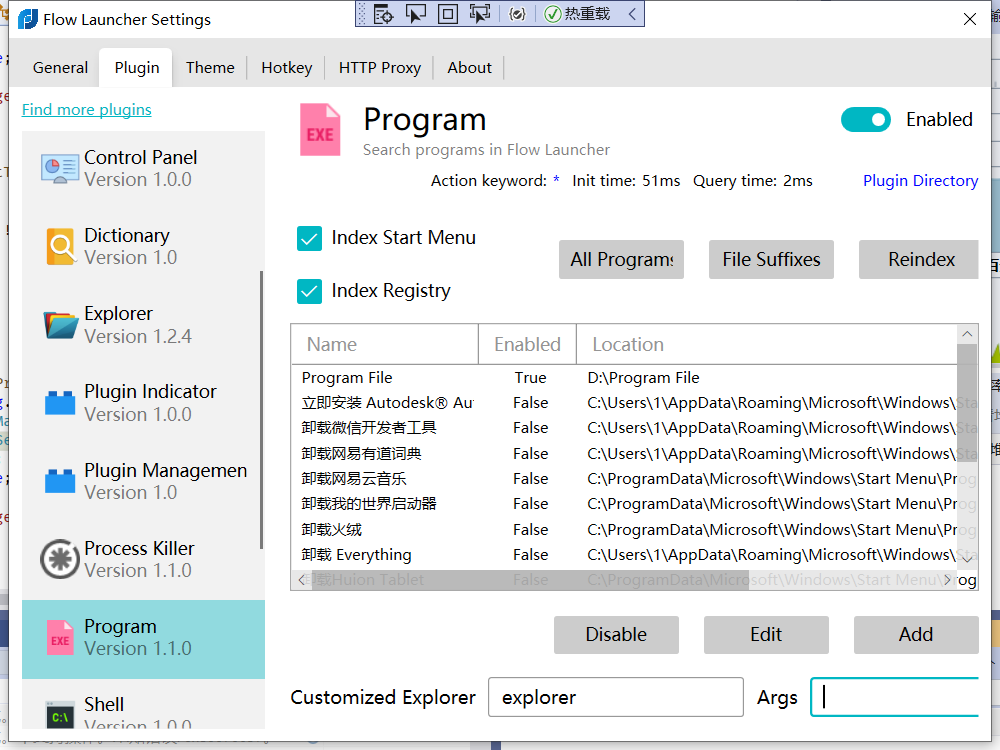Screen dimensions: 1000x750
Task: Select the 卸载网易有道词典 row
Action: pos(624,453)
